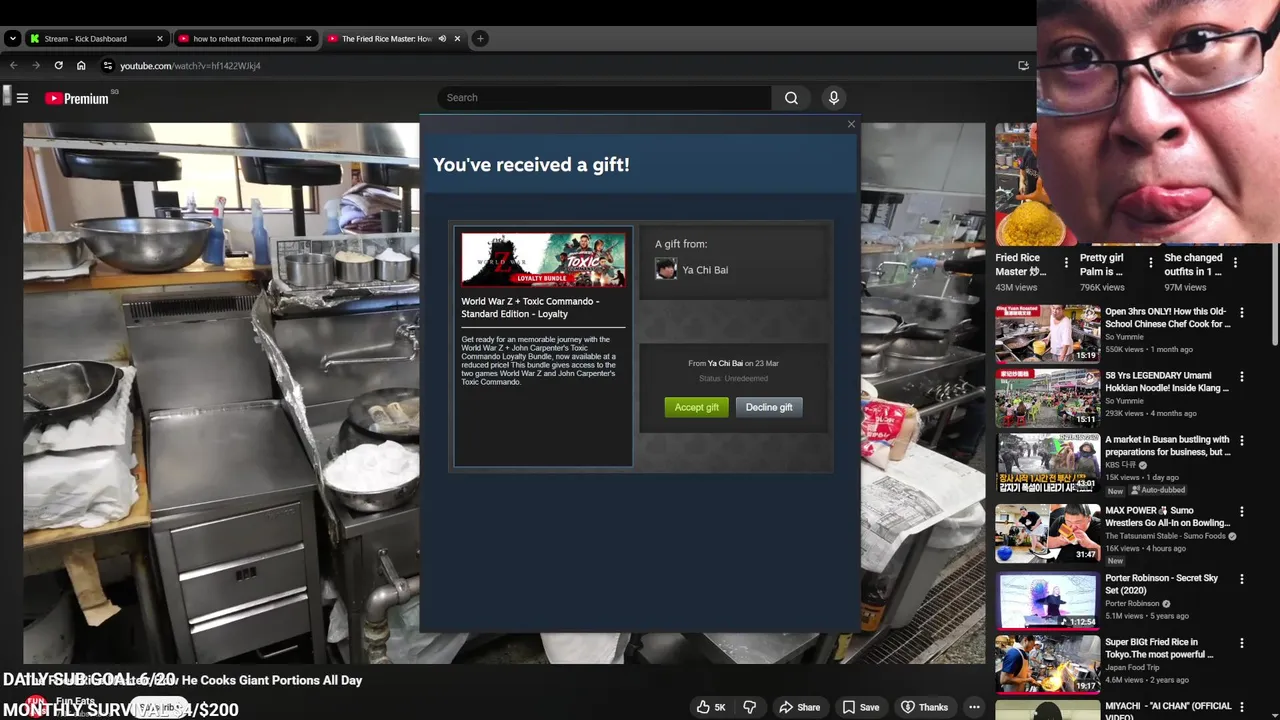Open the tab search dropdown arrow

tap(12, 39)
